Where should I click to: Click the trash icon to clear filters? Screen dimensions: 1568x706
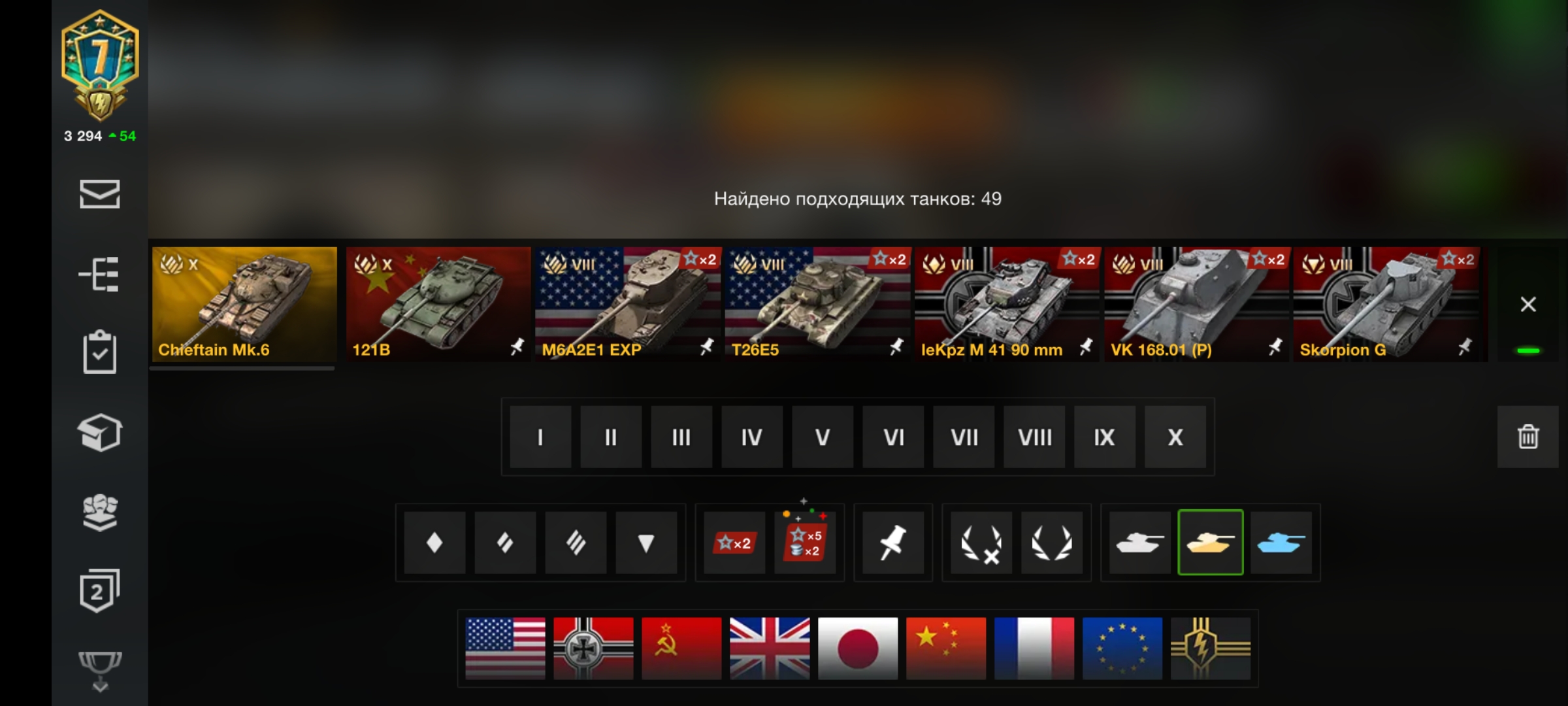(1527, 437)
